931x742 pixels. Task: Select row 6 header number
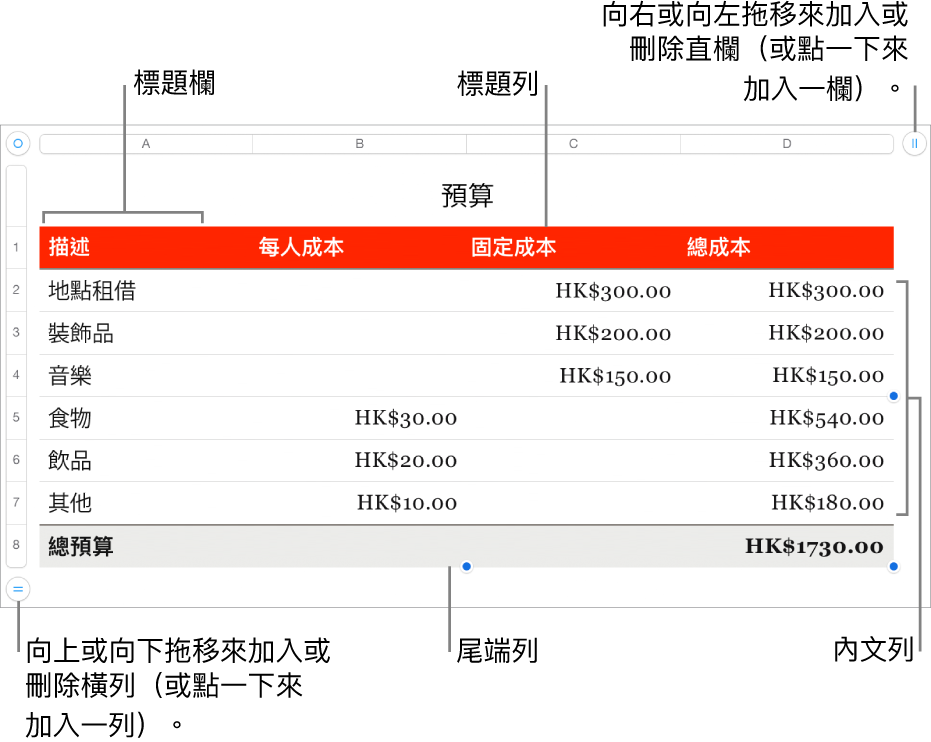[16, 460]
